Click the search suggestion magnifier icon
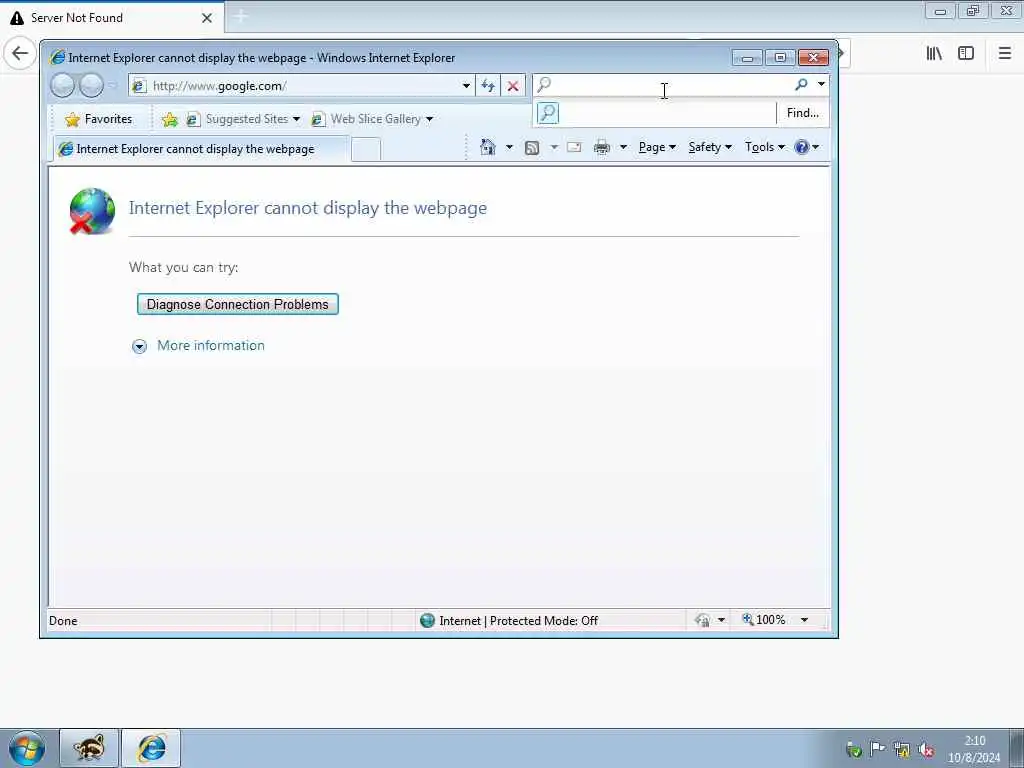The width and height of the screenshot is (1024, 768). click(548, 113)
